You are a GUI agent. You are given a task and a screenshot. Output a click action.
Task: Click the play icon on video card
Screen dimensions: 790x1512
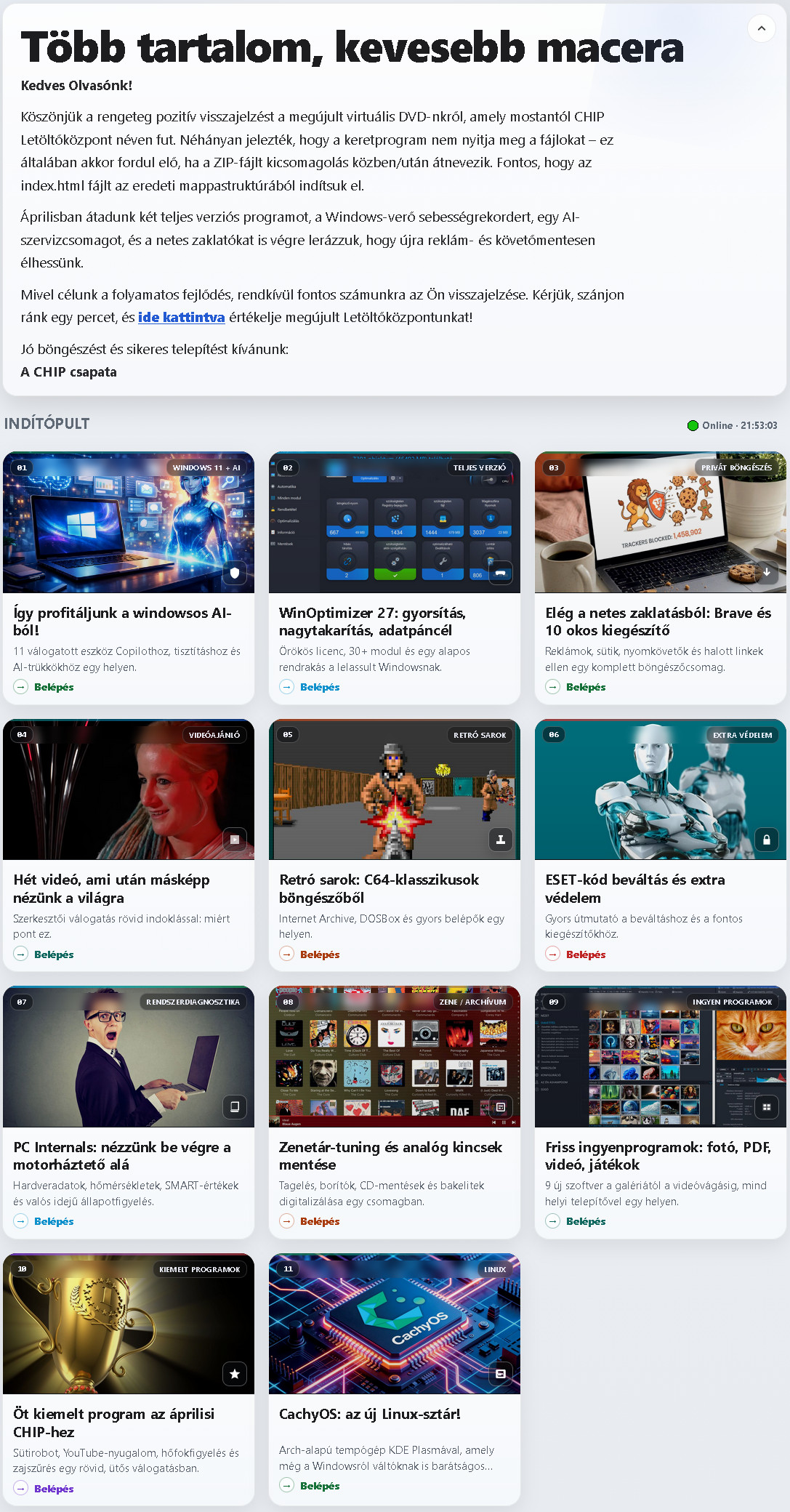coord(234,840)
